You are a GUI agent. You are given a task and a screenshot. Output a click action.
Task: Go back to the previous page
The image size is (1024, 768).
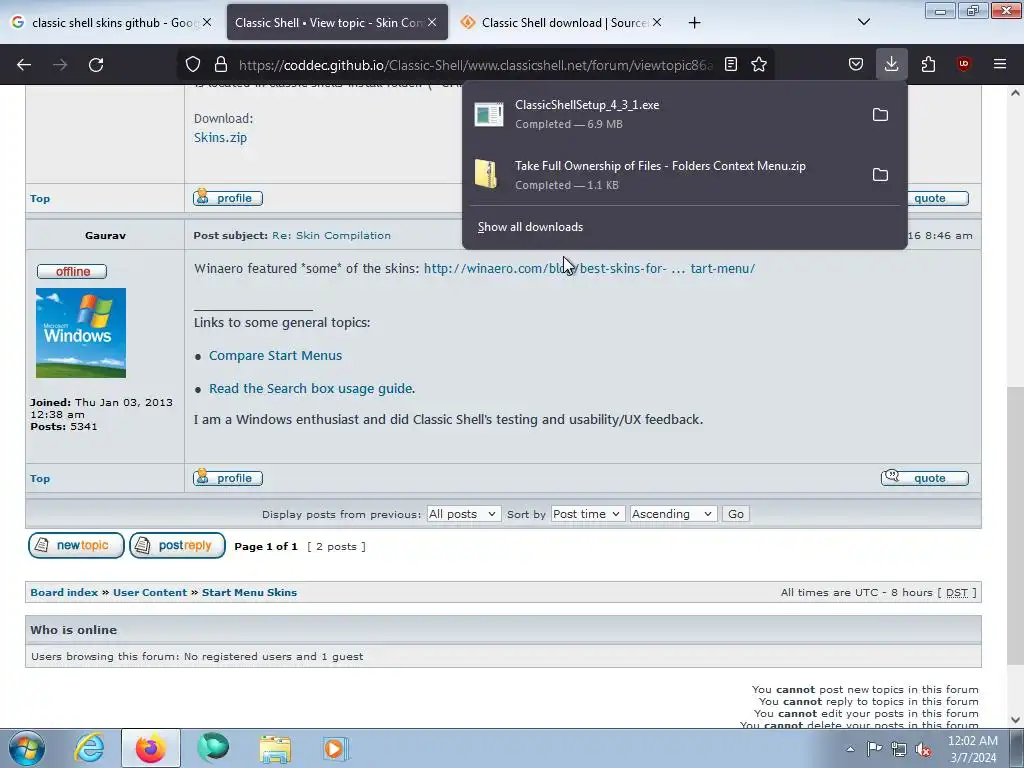coord(24,65)
